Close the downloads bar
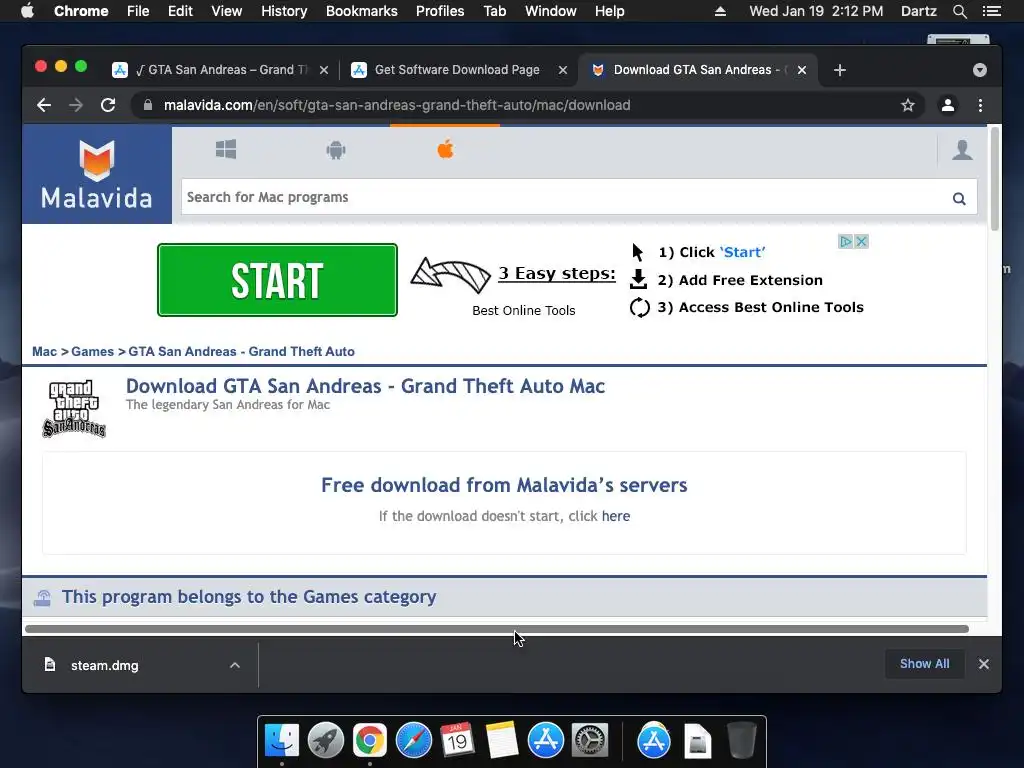The image size is (1024, 768). coord(984,664)
